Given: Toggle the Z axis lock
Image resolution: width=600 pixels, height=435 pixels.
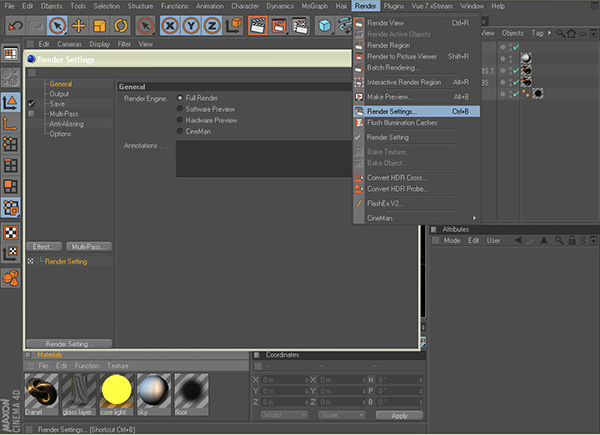Looking at the screenshot, I should pyautogui.click(x=212, y=26).
